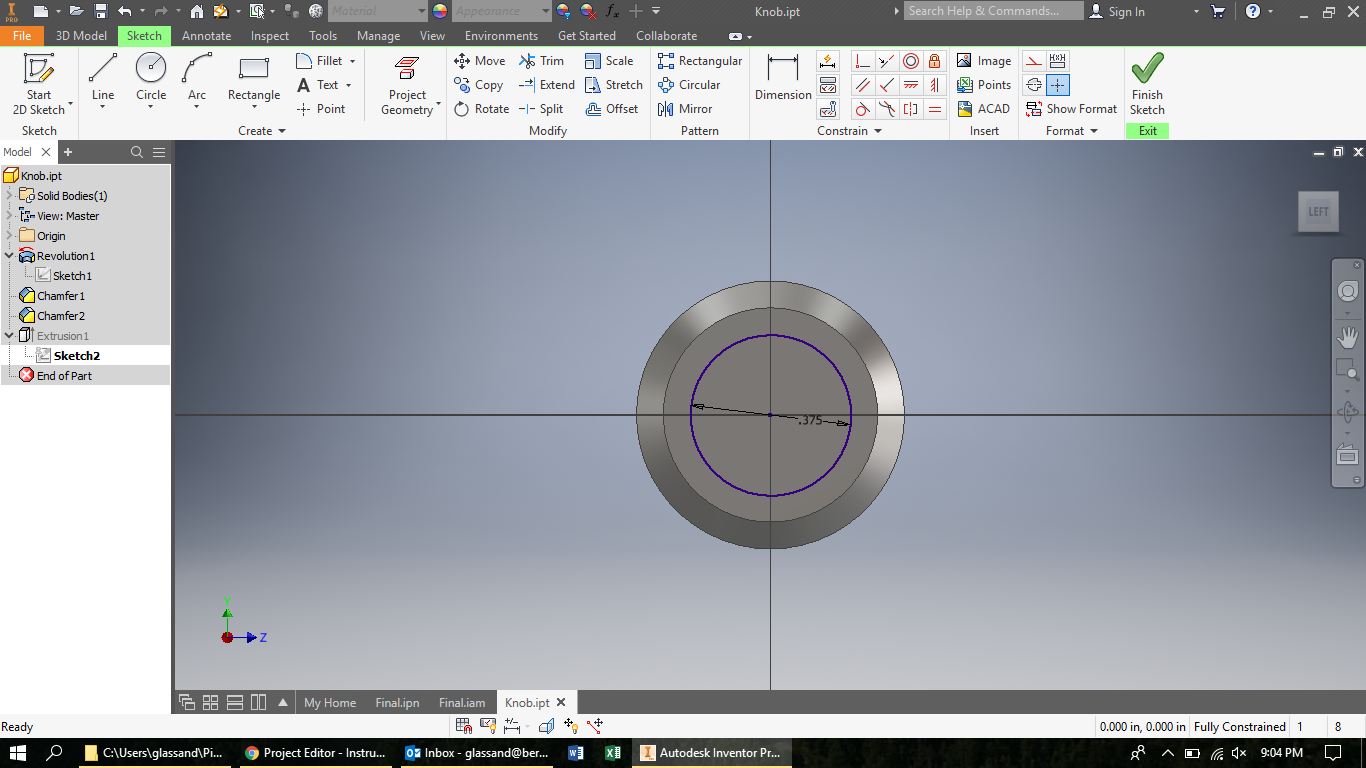The height and width of the screenshot is (768, 1366).
Task: Click the Automatic Dimensions and Constraints icon
Action: point(827,61)
